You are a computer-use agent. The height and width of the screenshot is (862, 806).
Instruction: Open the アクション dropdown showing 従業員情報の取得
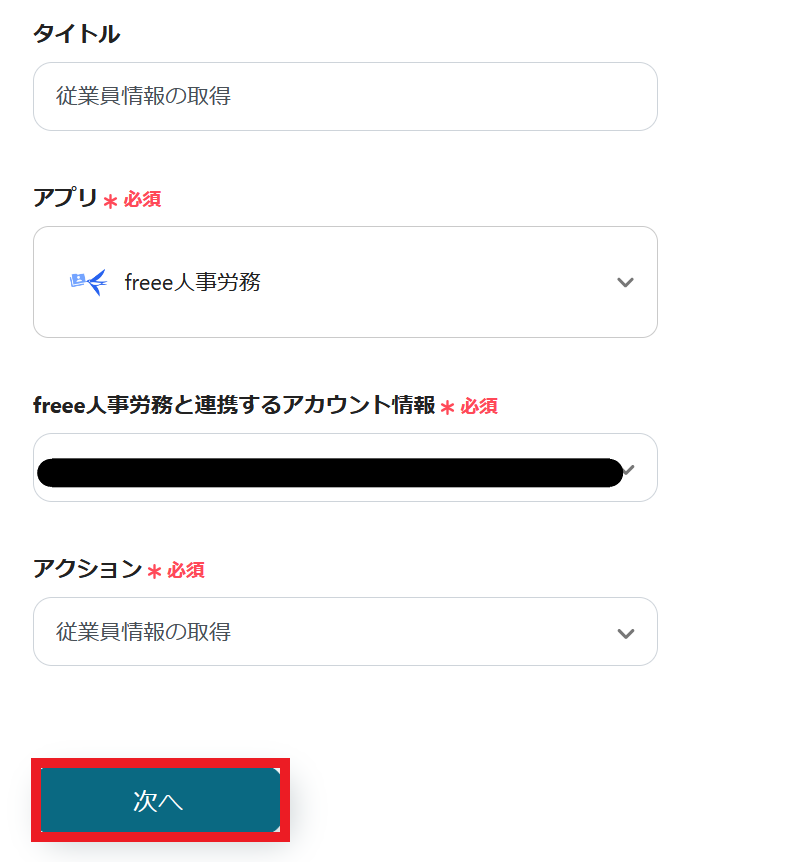(x=345, y=632)
